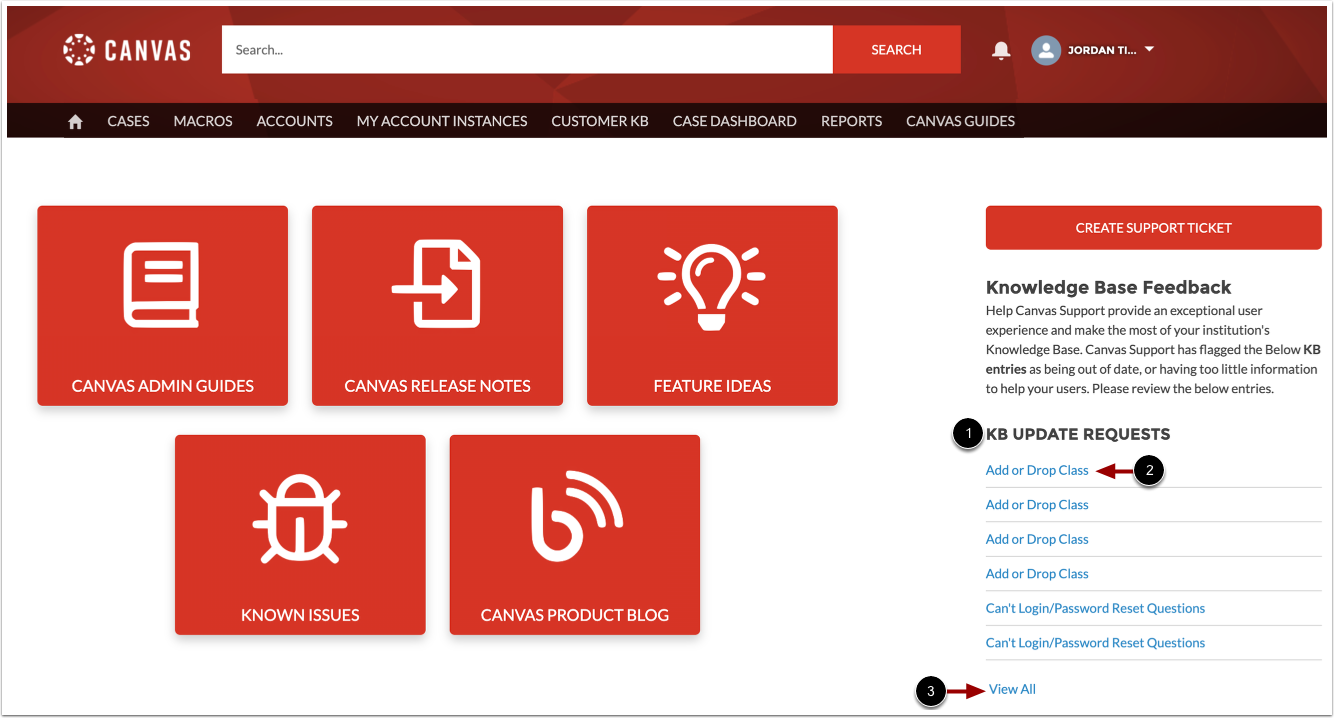Open the first Add or Drop Class link

point(1037,470)
